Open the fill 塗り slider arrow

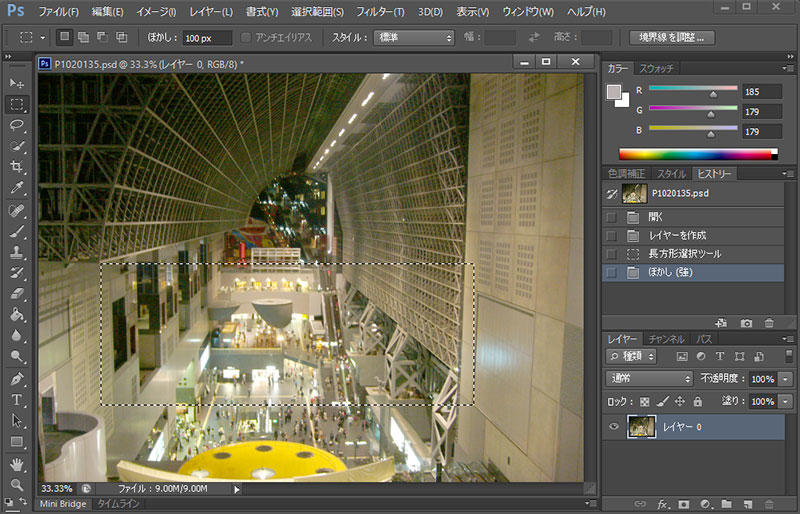point(785,402)
